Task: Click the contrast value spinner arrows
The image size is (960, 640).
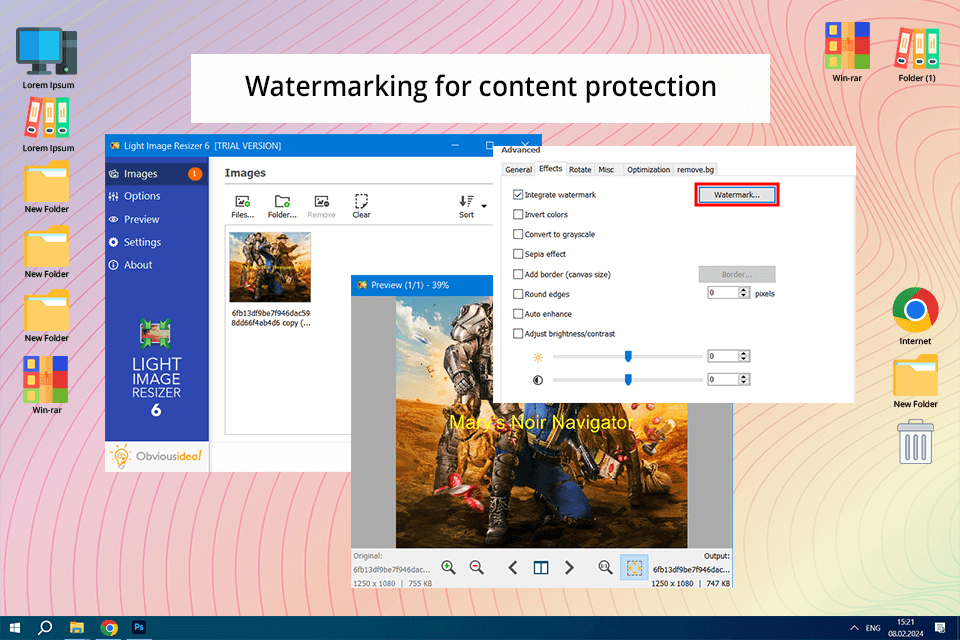Action: coord(744,379)
